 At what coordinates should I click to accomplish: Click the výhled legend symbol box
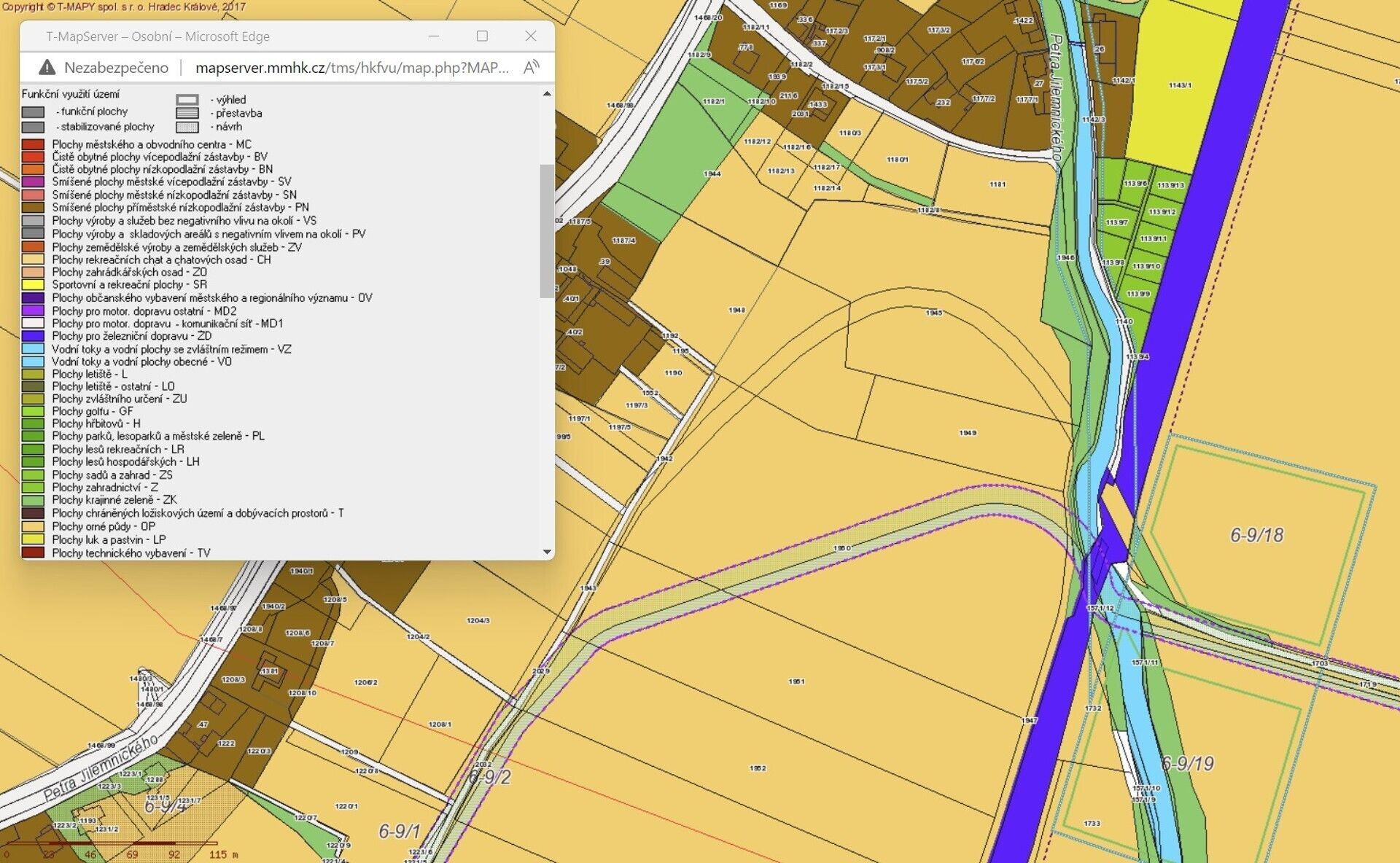click(x=187, y=100)
